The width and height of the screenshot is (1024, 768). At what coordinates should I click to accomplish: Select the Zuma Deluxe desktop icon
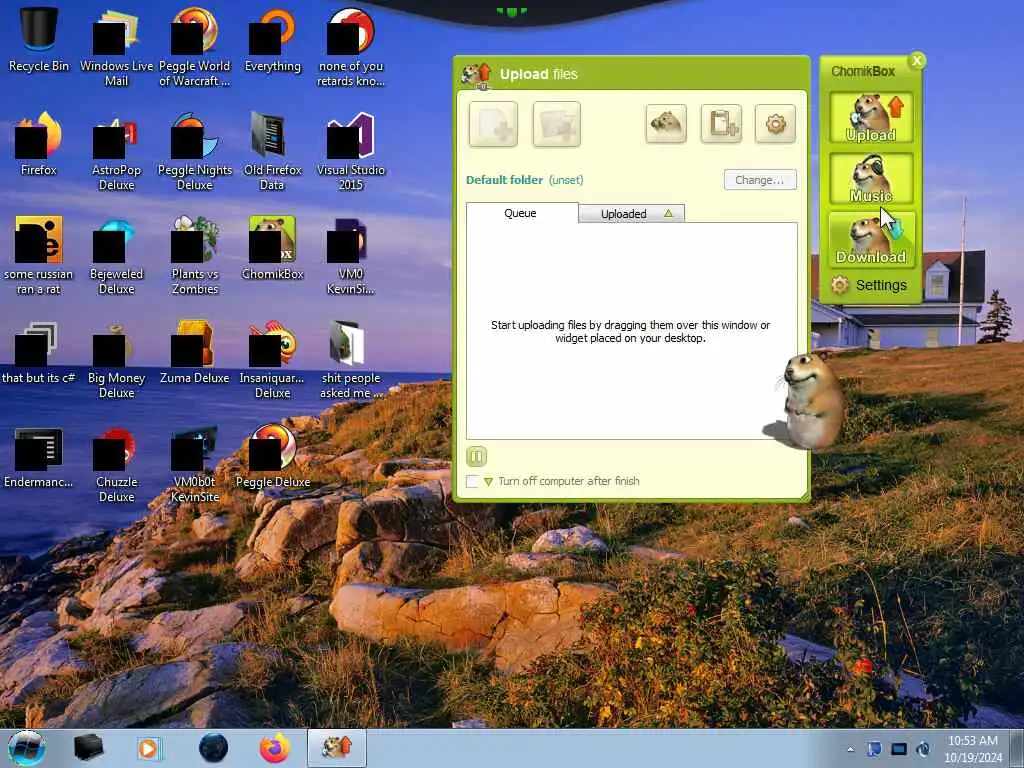195,351
